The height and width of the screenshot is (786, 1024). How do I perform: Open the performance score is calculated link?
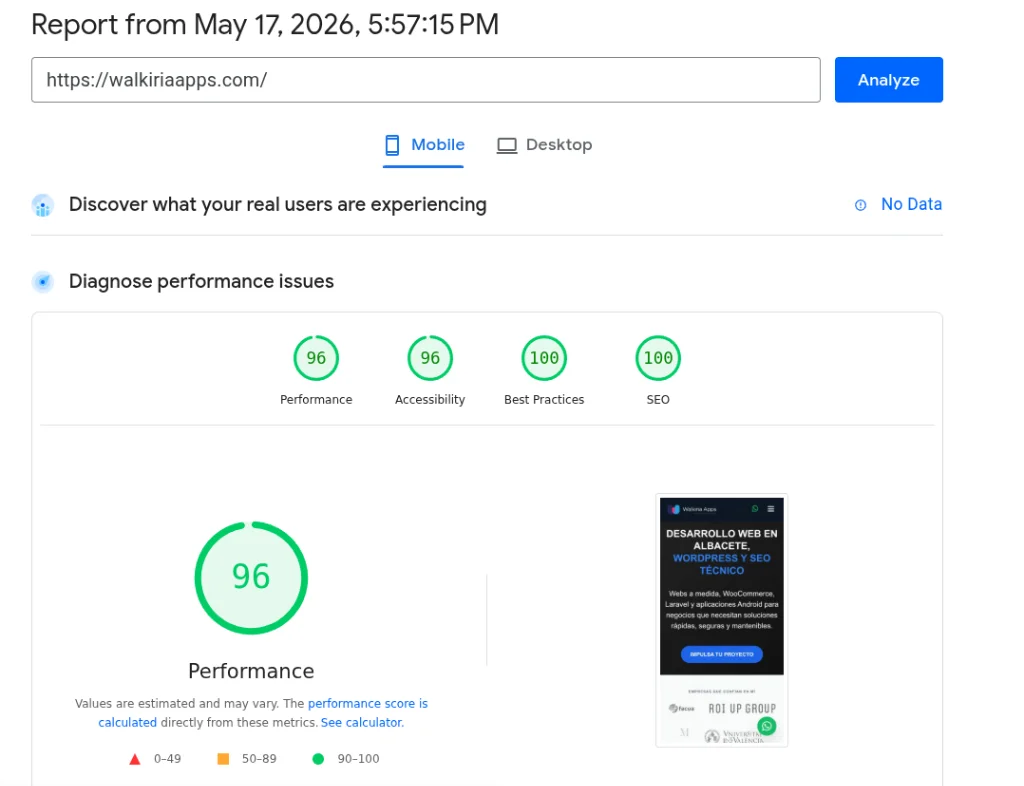pos(263,713)
